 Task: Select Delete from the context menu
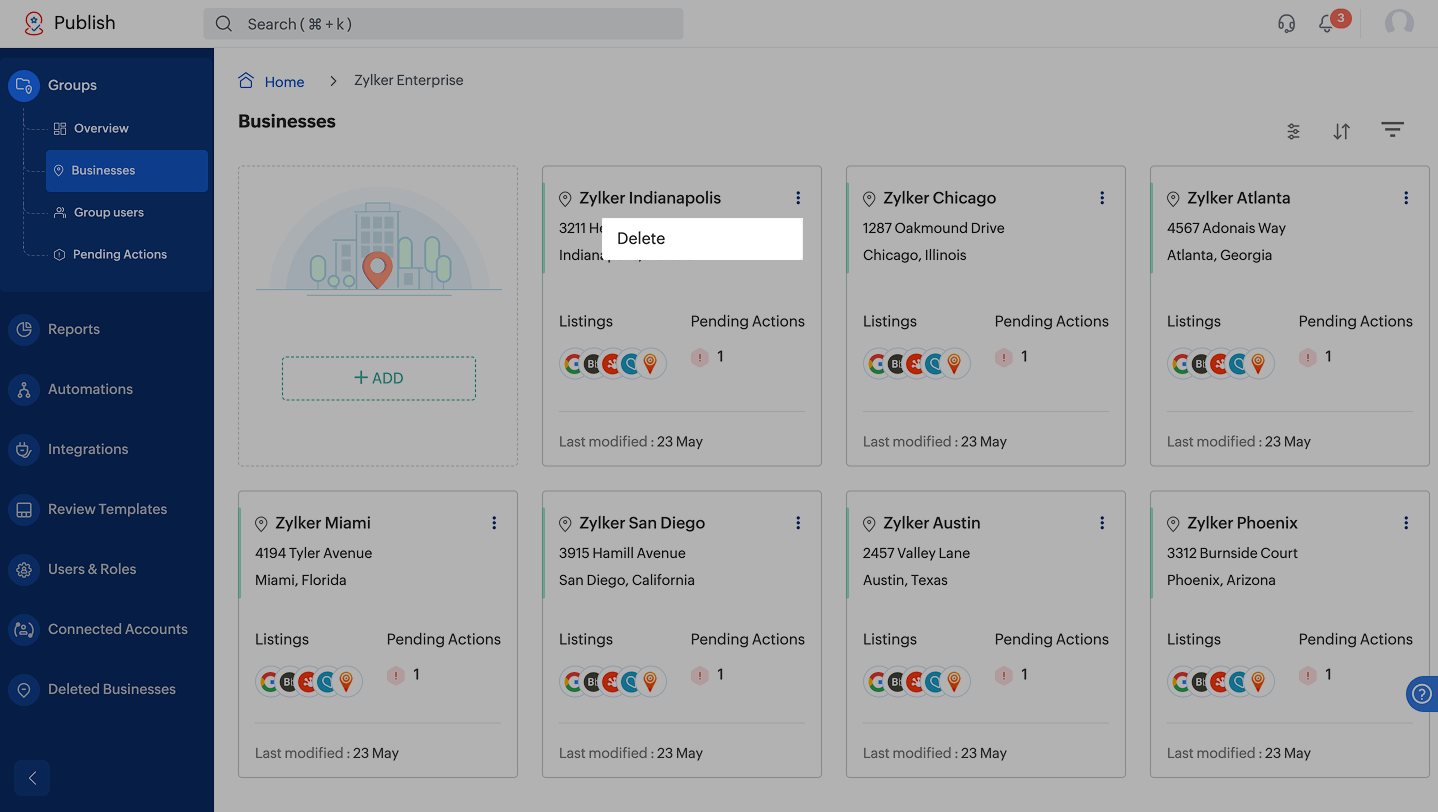coord(641,239)
